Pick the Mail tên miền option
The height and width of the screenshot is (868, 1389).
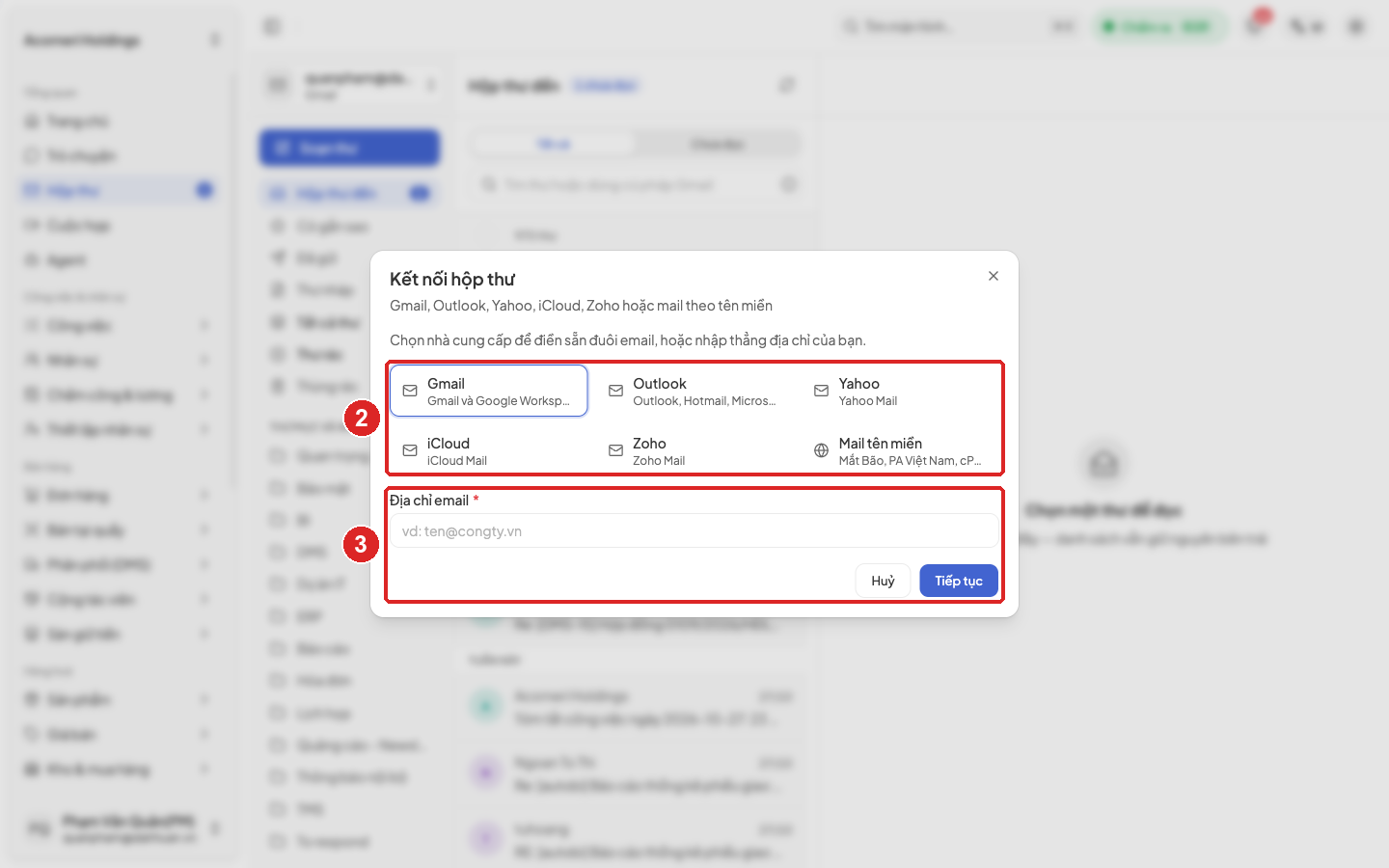point(900,450)
